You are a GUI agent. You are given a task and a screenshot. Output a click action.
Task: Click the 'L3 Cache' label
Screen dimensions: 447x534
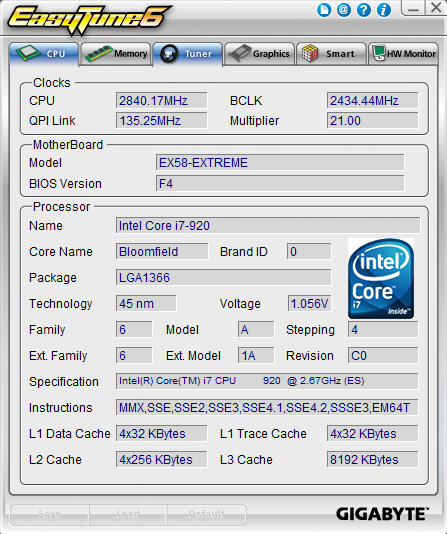pyautogui.click(x=246, y=460)
